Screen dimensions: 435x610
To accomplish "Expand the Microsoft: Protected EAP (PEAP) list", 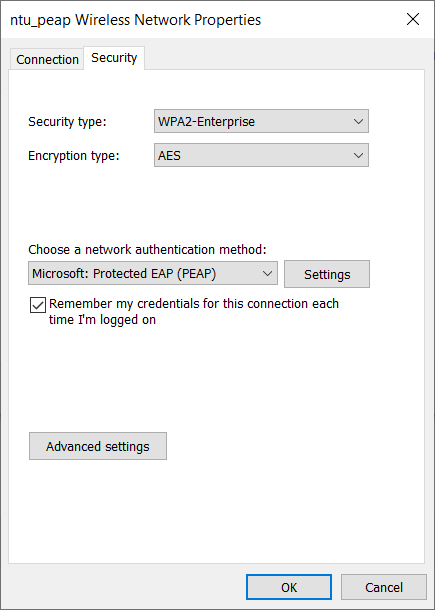I will tap(153, 273).
